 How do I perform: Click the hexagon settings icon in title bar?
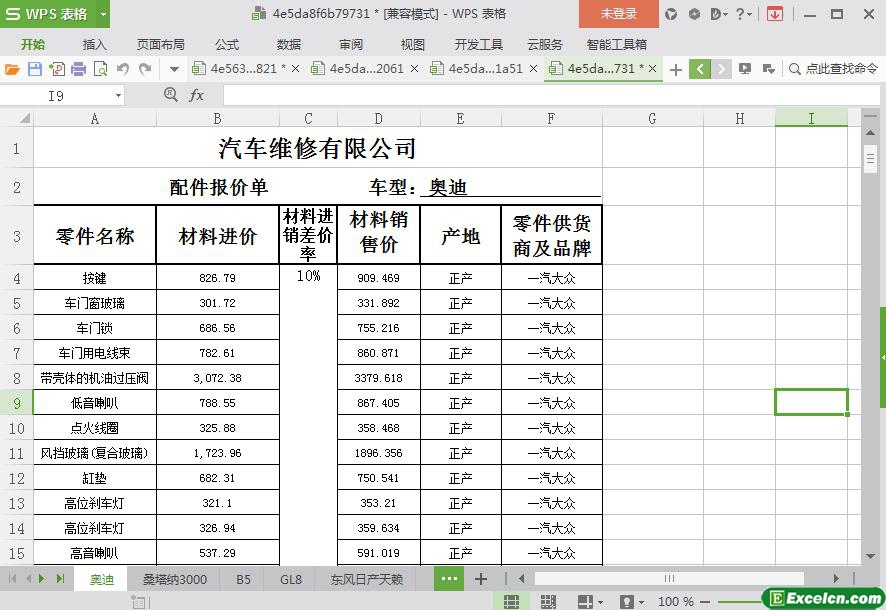(694, 14)
